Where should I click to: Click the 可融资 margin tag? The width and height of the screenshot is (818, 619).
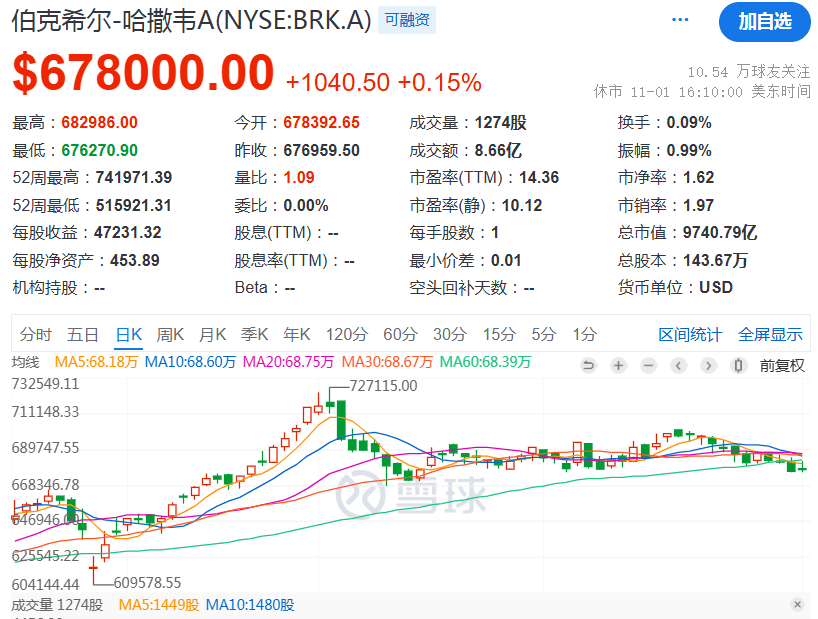[x=407, y=20]
